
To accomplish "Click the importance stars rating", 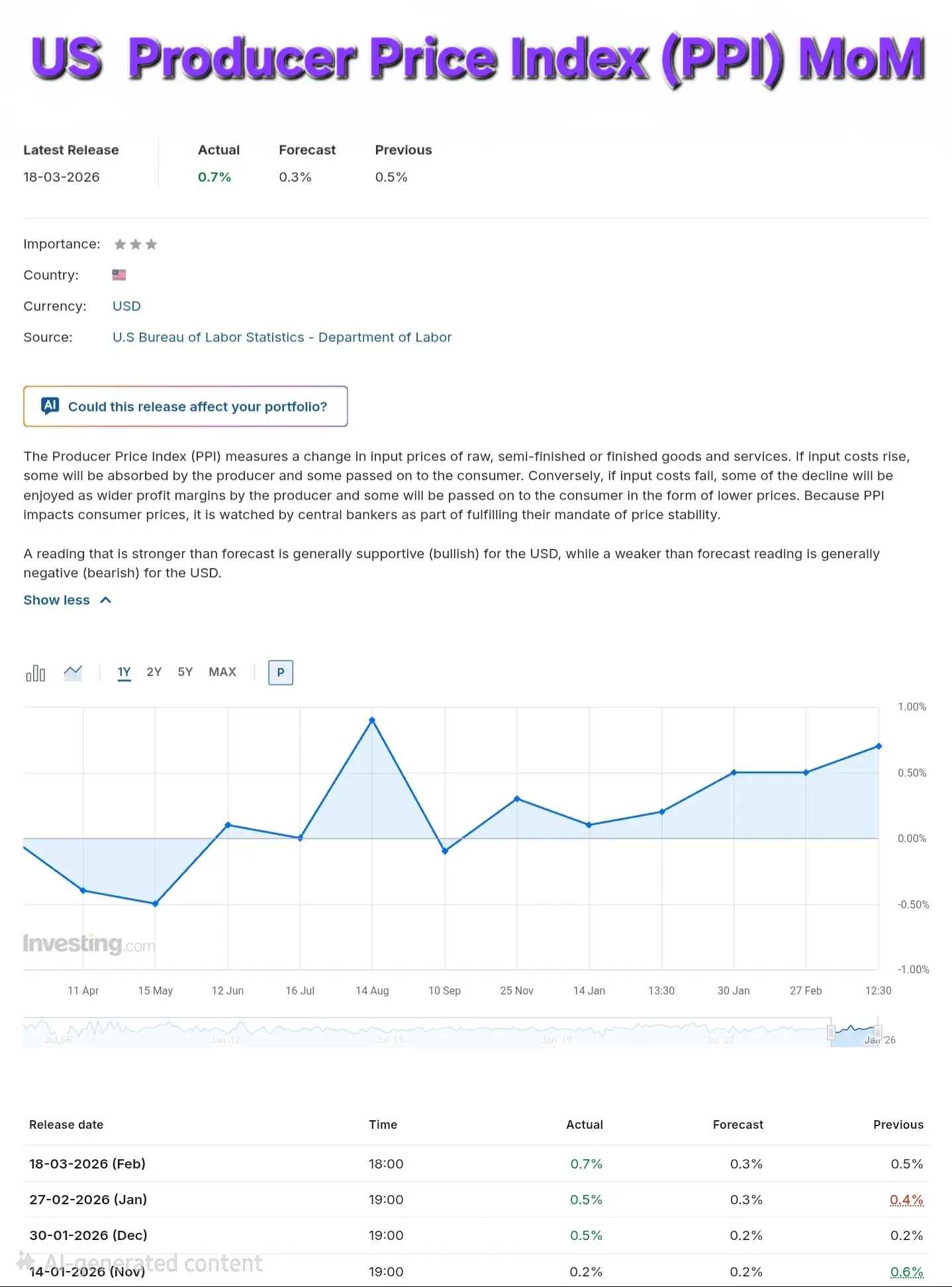I will pos(136,244).
